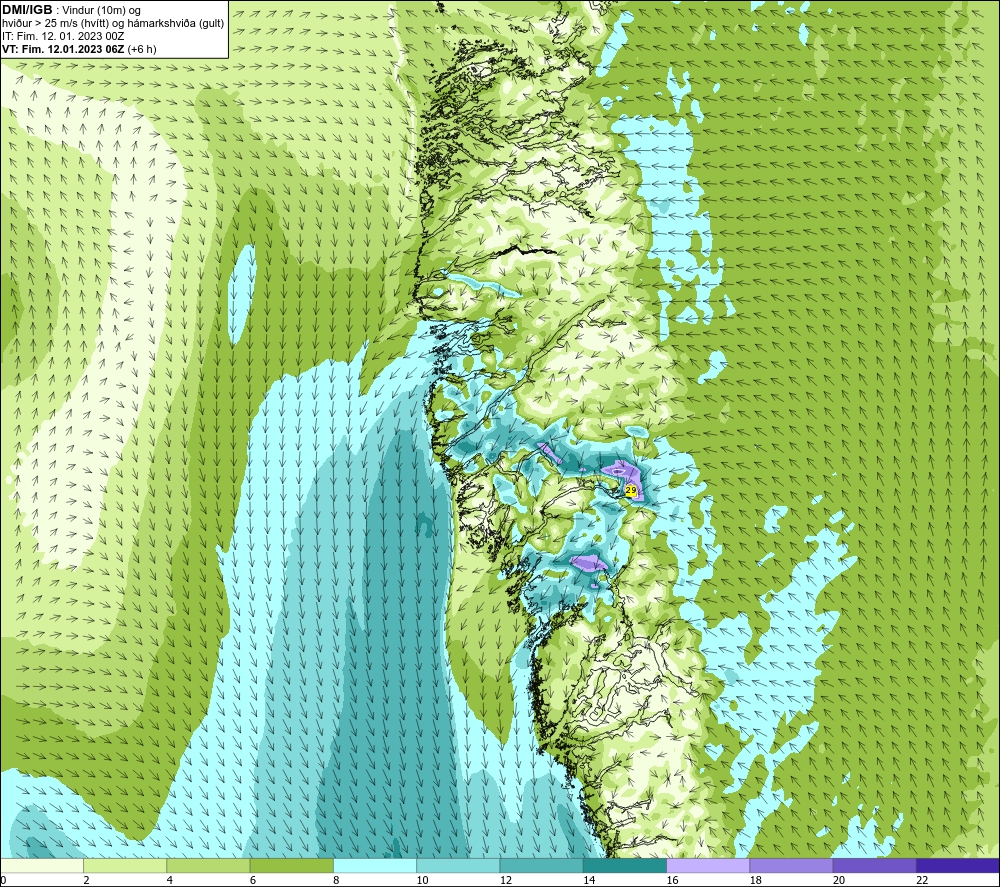This screenshot has width=1000, height=887.
Task: Click the legend scale value 12
Action: [506, 880]
